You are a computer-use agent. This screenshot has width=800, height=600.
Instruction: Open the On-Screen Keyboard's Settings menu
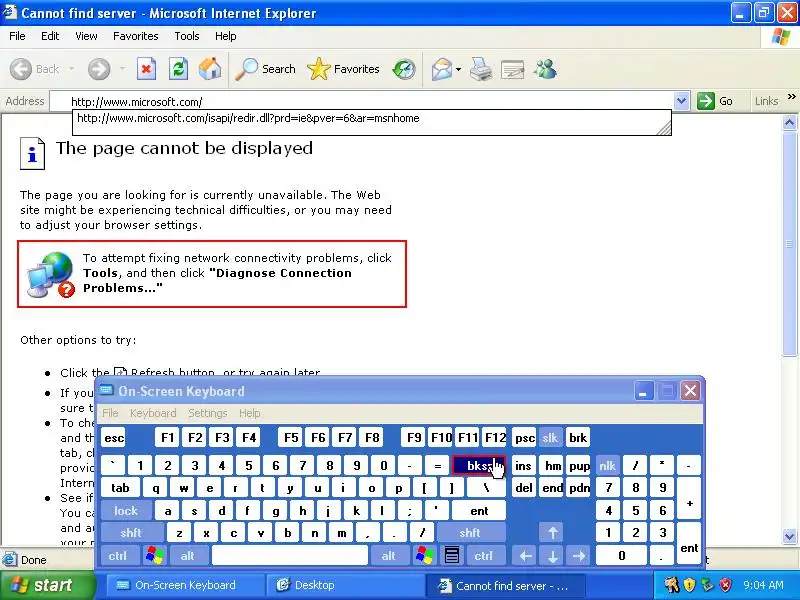tap(208, 413)
